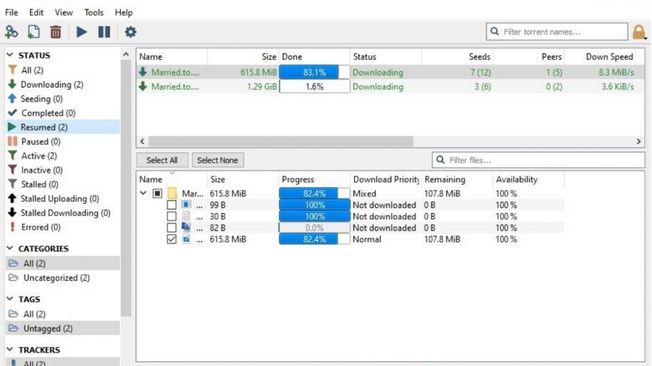Image resolution: width=652 pixels, height=366 pixels.
Task: Click the red Delete torrent trash icon
Action: (56, 32)
